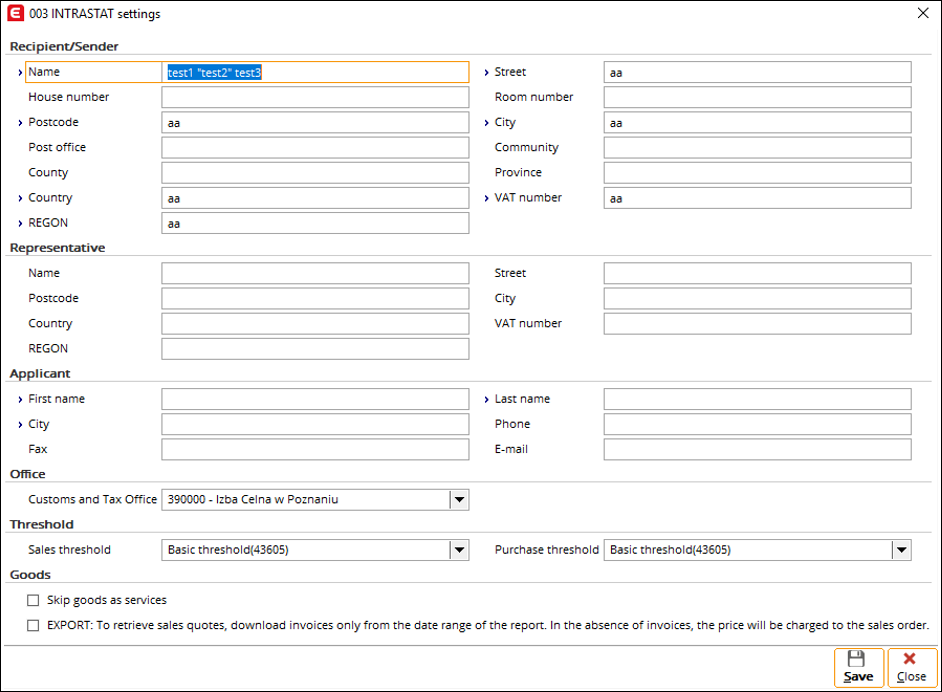Expand the Sales threshold dropdown
The image size is (942, 692).
(x=459, y=550)
